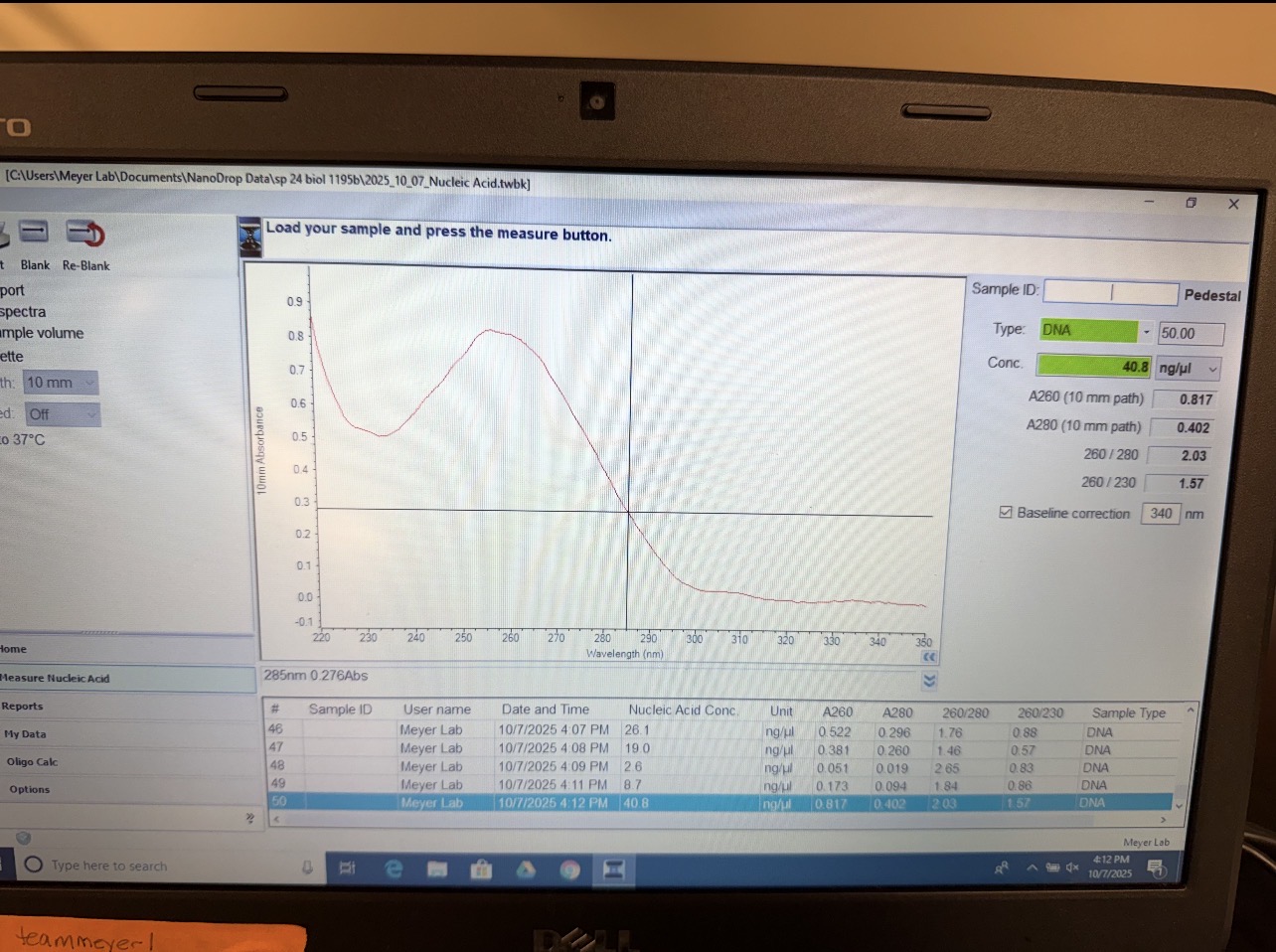Toggle the Baseline correction checkbox

tap(1006, 513)
